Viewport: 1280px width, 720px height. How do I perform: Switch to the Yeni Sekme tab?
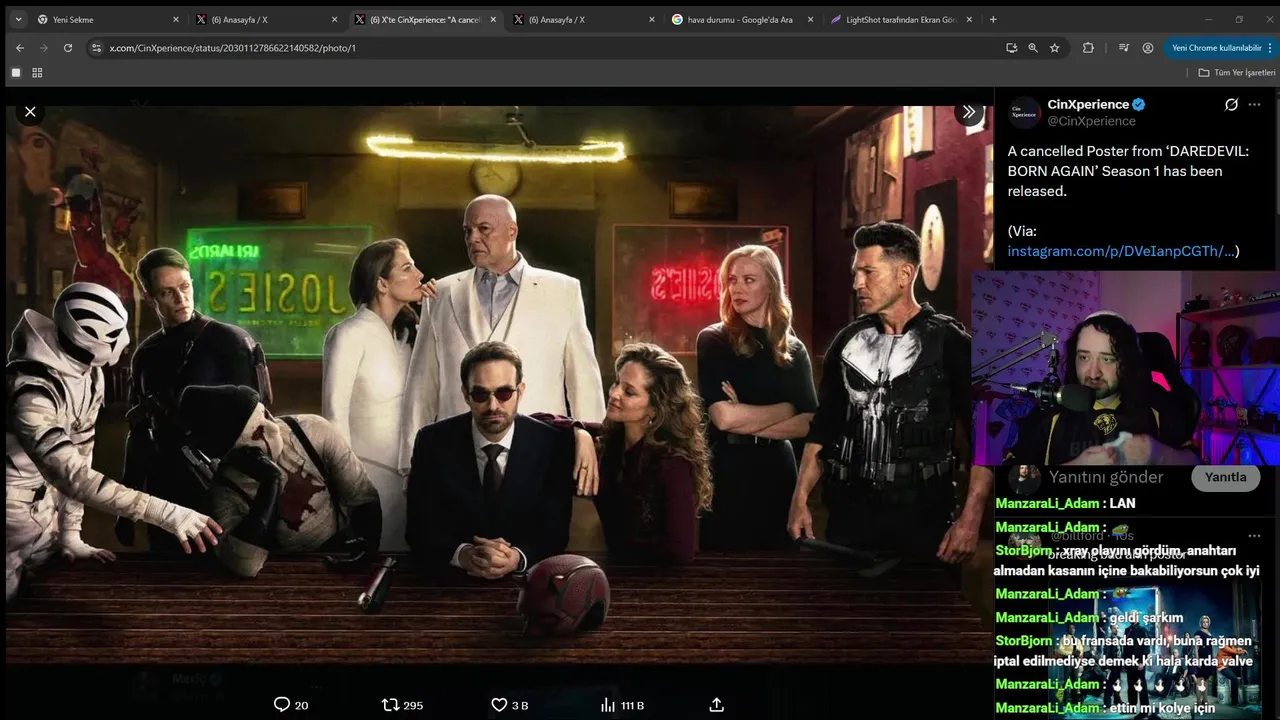(x=108, y=19)
